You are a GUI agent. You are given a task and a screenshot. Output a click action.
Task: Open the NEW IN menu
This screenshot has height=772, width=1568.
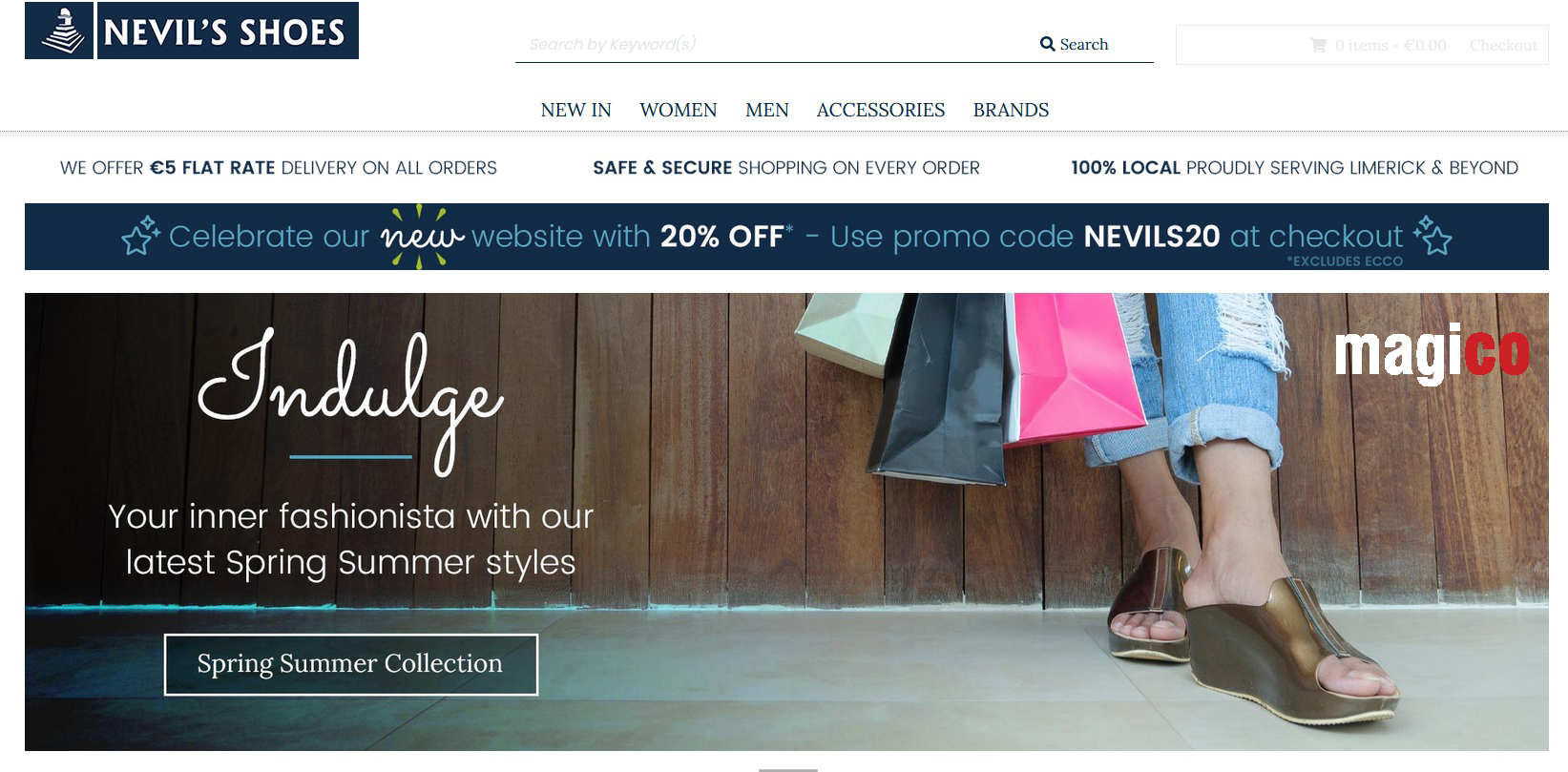click(575, 110)
